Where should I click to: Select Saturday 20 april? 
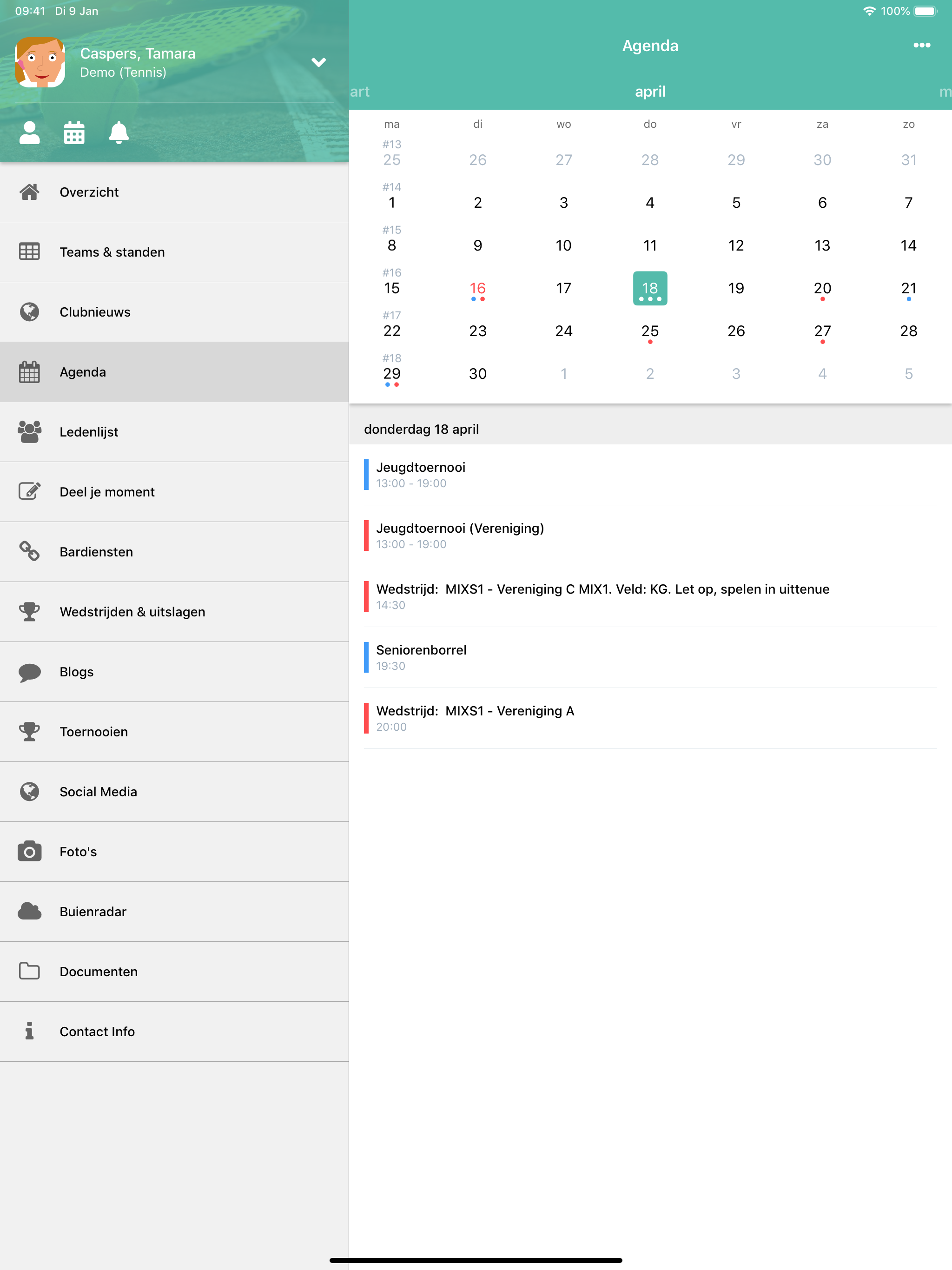click(822, 289)
